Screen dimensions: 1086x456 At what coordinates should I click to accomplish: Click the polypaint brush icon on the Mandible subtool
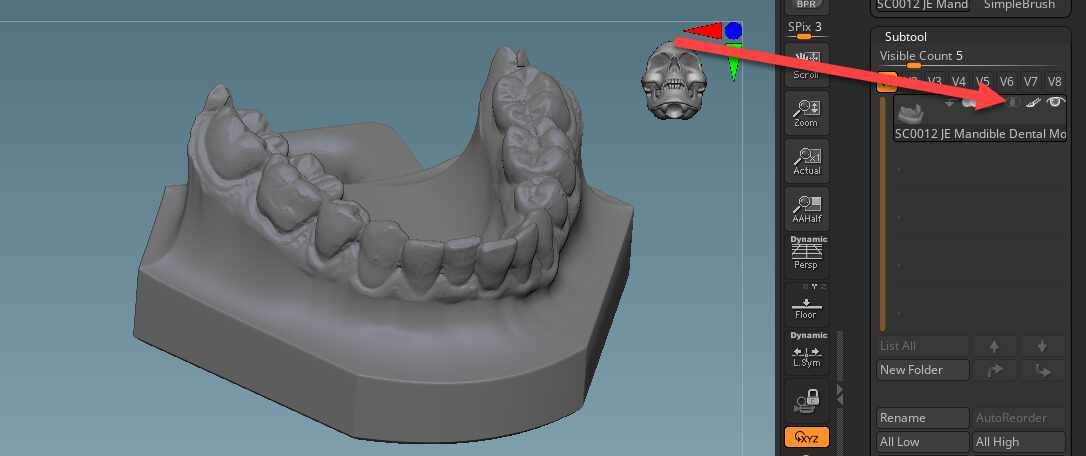click(x=1033, y=102)
